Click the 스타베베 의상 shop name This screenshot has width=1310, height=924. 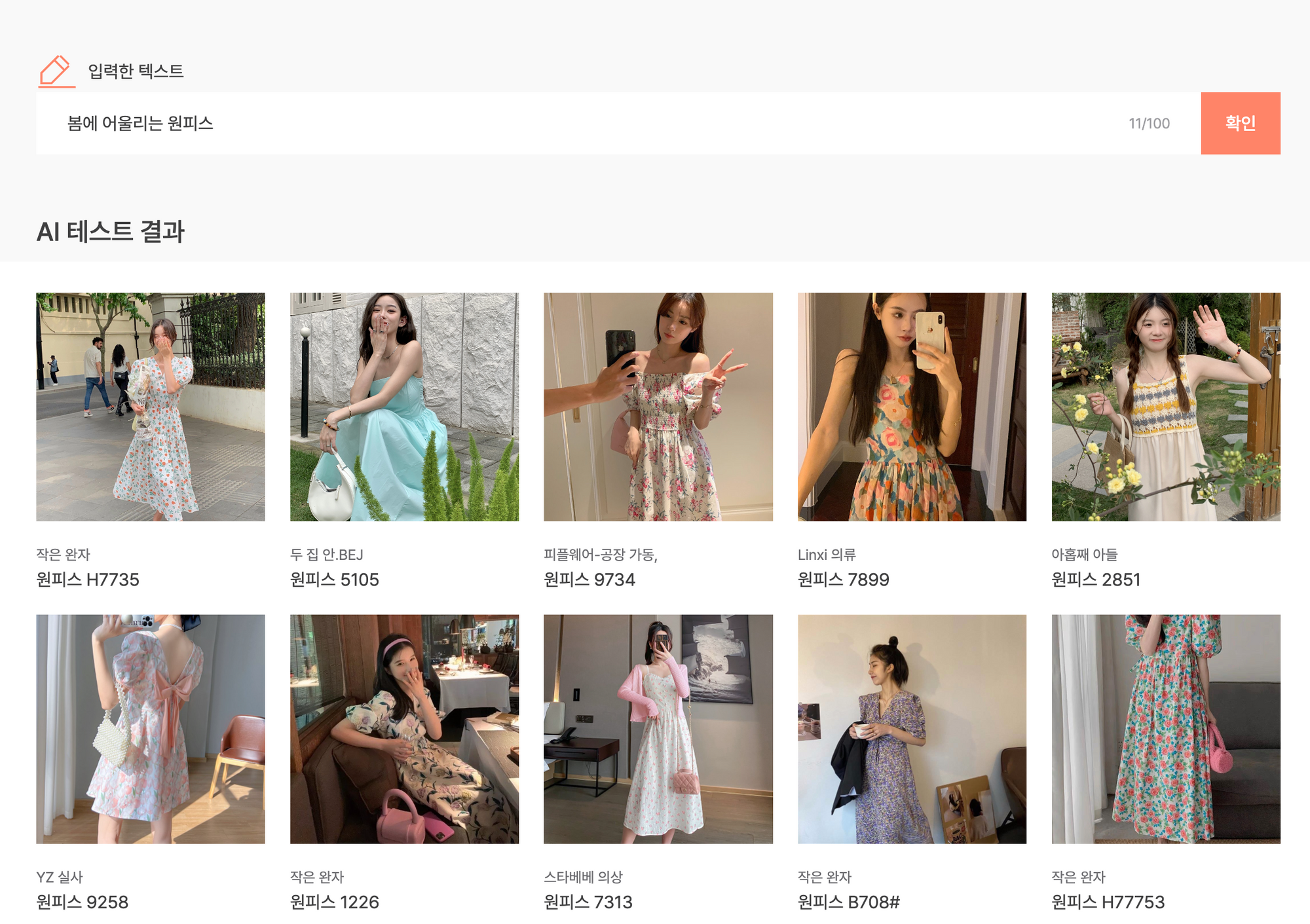[583, 877]
